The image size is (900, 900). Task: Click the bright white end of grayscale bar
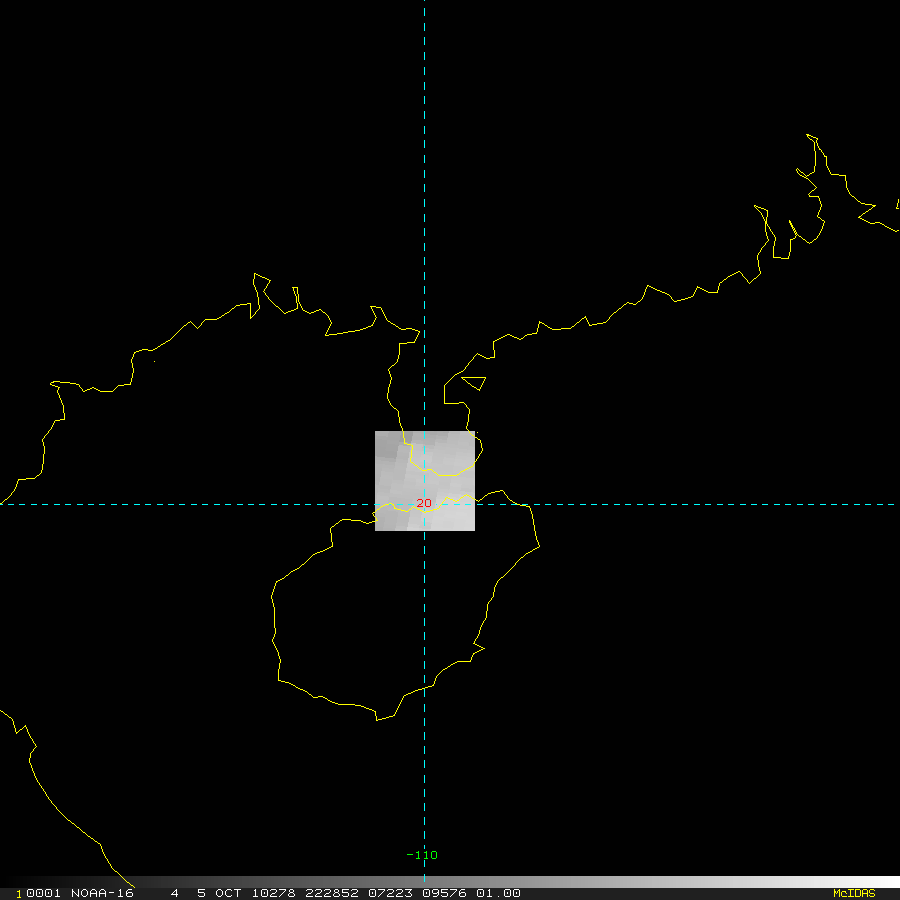pyautogui.click(x=880, y=882)
